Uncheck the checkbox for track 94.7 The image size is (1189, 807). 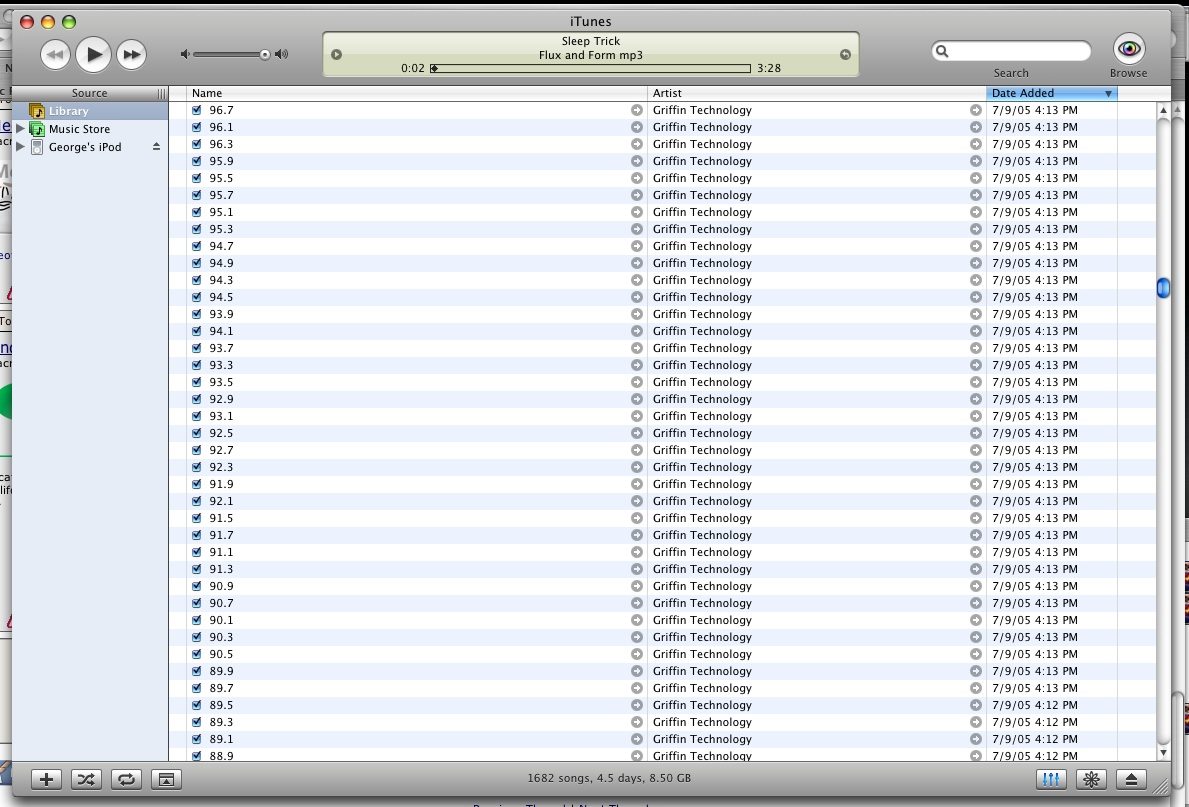(x=197, y=246)
